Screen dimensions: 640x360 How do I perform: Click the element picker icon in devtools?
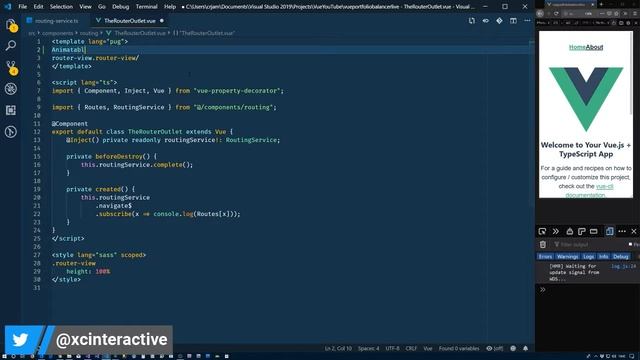click(x=542, y=231)
